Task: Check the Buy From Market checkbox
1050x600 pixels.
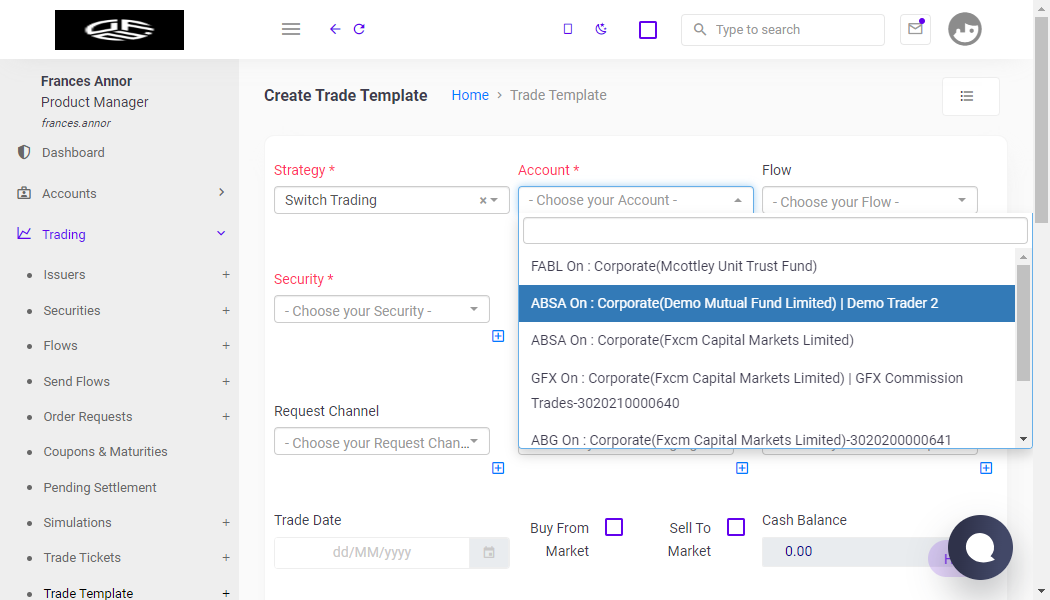Action: [614, 527]
